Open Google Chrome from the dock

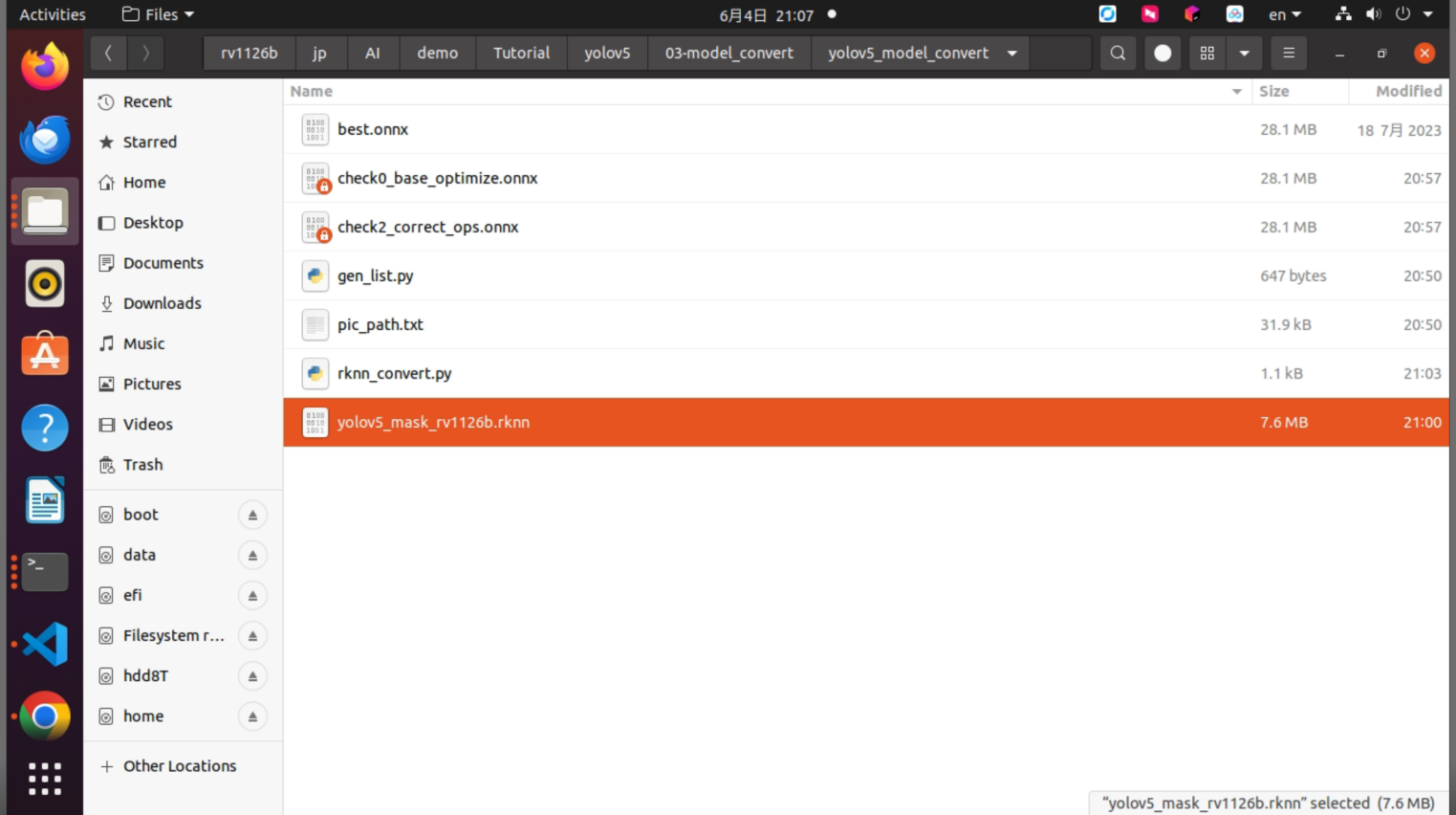pos(45,716)
